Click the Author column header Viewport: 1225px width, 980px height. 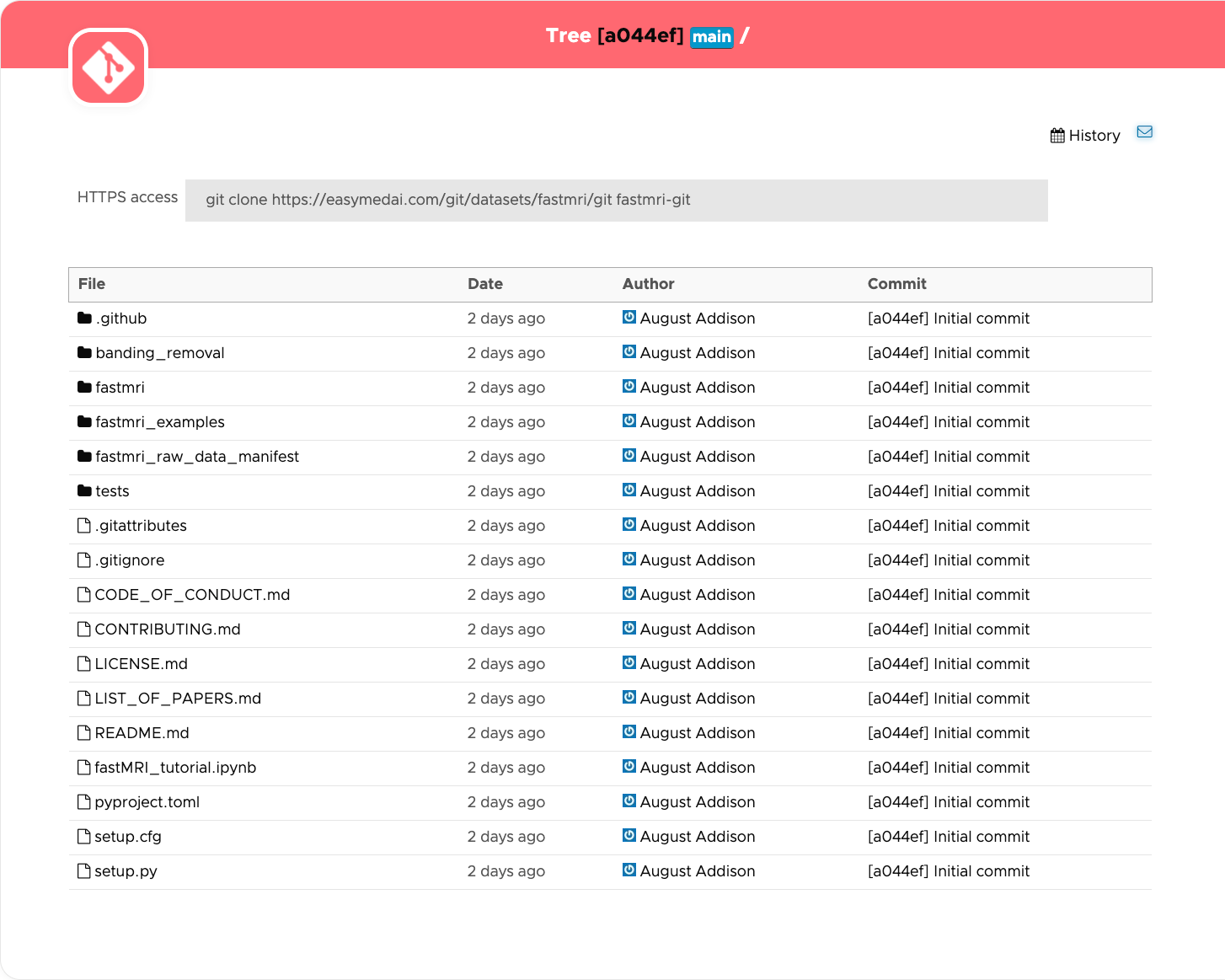pos(649,284)
